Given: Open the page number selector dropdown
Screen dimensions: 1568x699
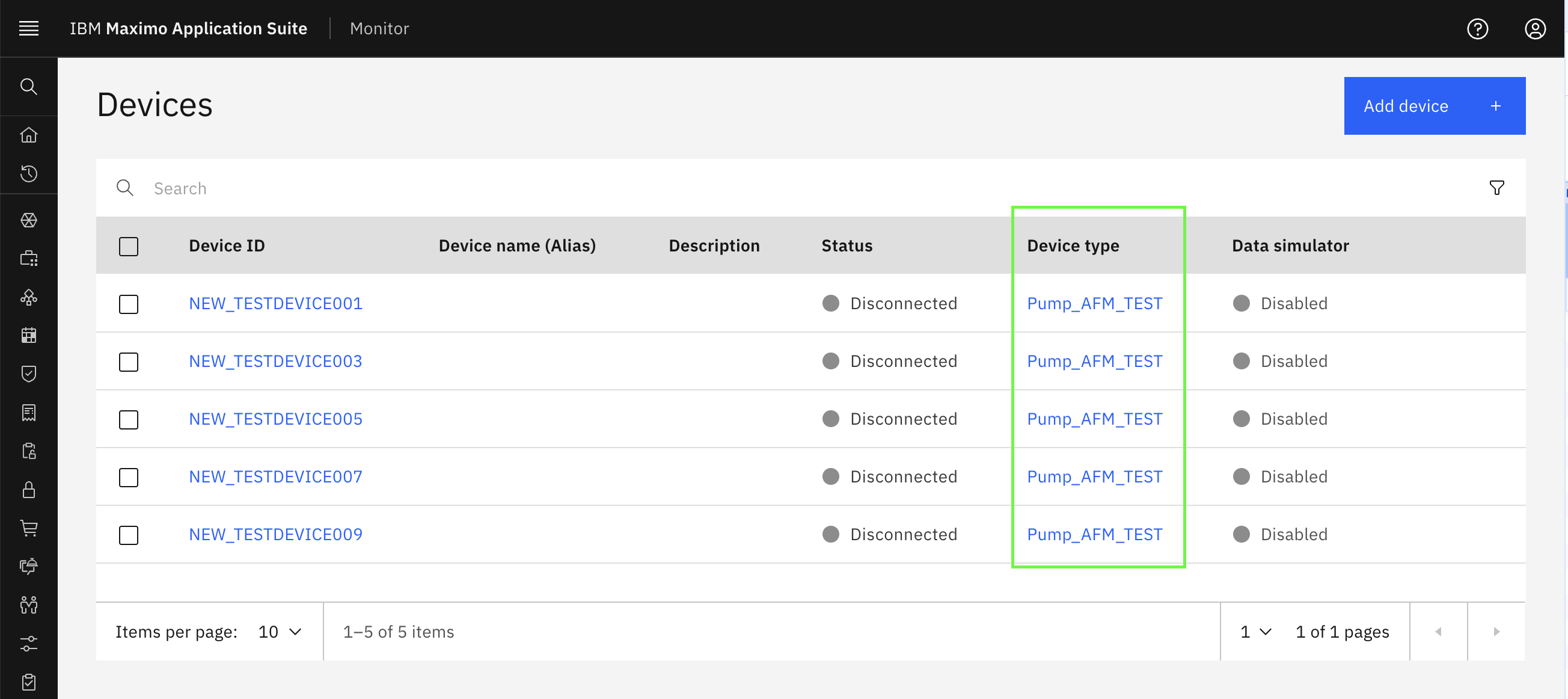Looking at the screenshot, I should [x=1256, y=632].
